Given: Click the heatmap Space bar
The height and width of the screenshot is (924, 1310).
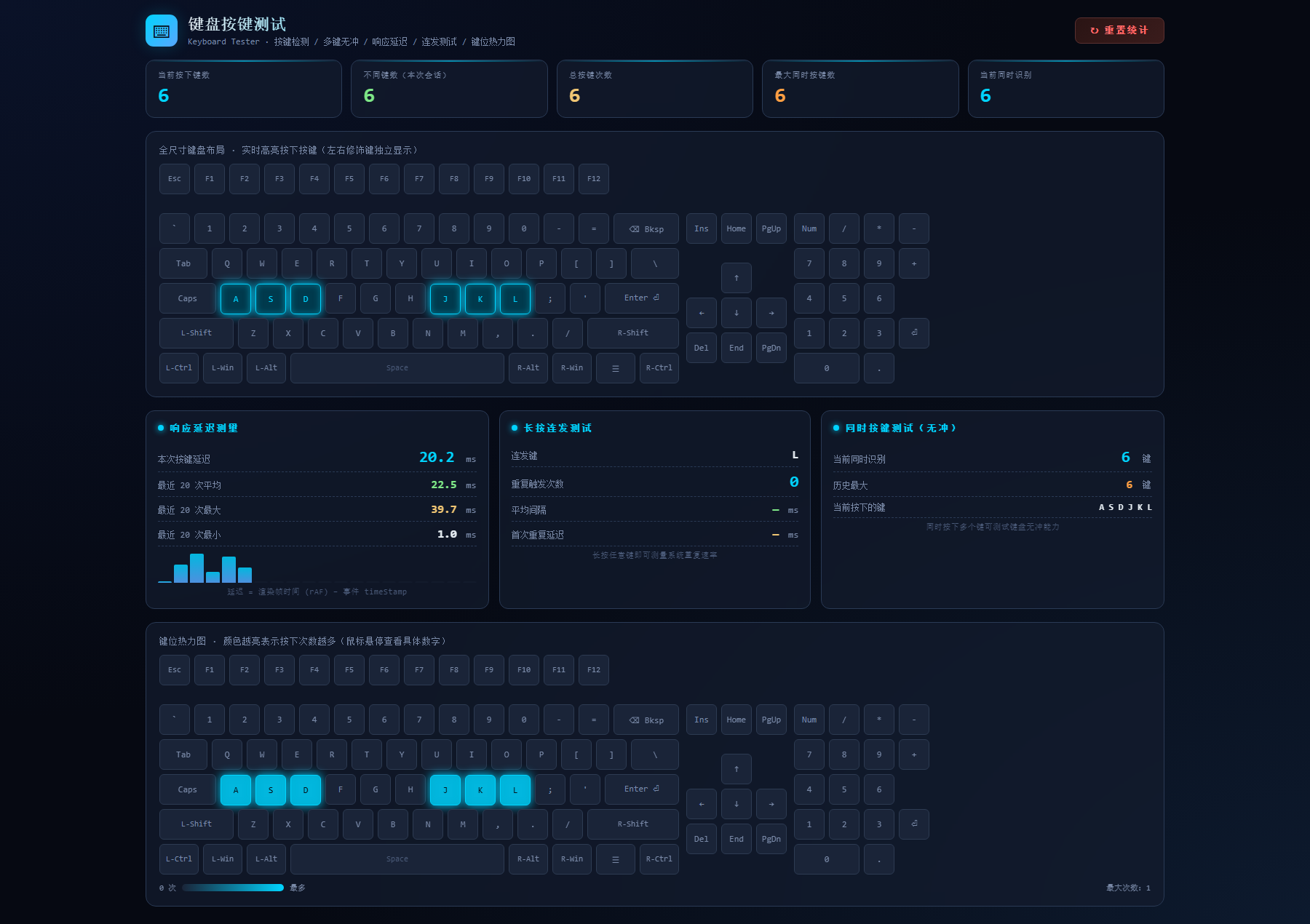Looking at the screenshot, I should (397, 859).
